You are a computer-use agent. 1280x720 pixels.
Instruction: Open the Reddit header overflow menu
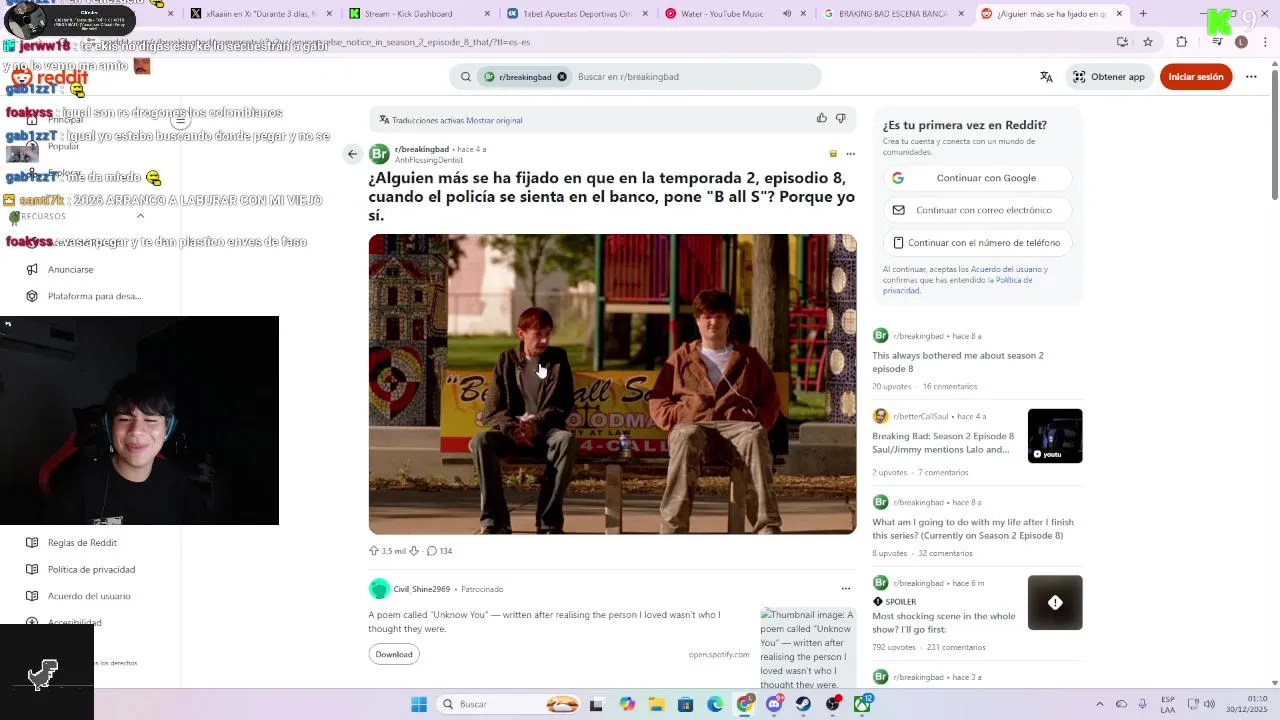(1251, 77)
